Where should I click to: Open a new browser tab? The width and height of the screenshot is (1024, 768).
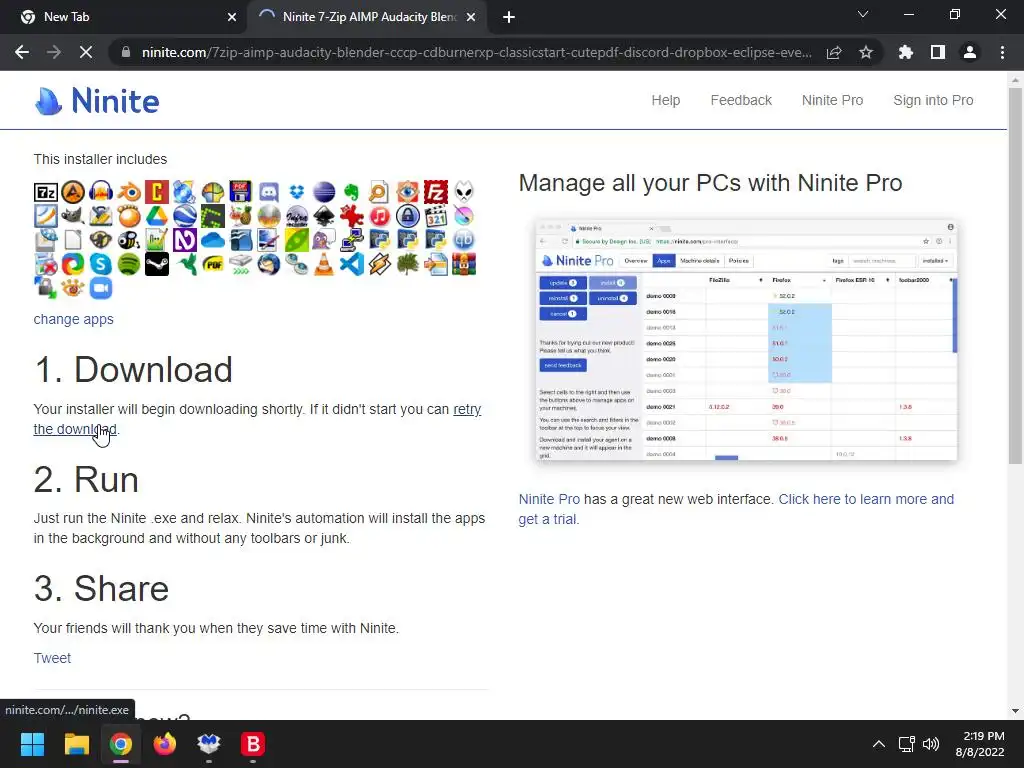point(509,17)
